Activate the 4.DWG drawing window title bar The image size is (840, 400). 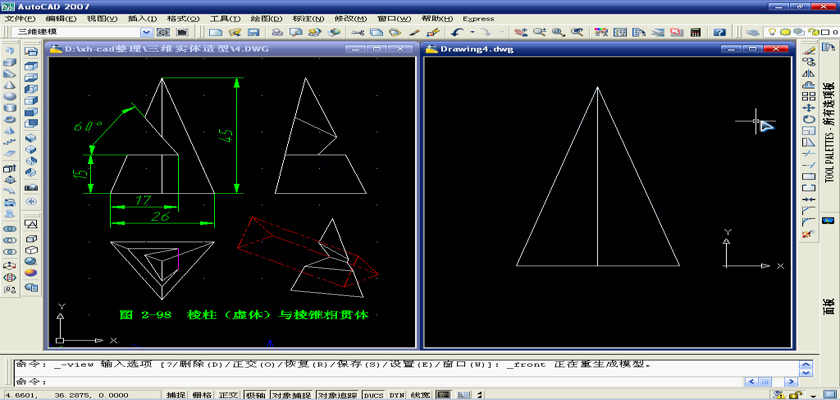click(231, 49)
